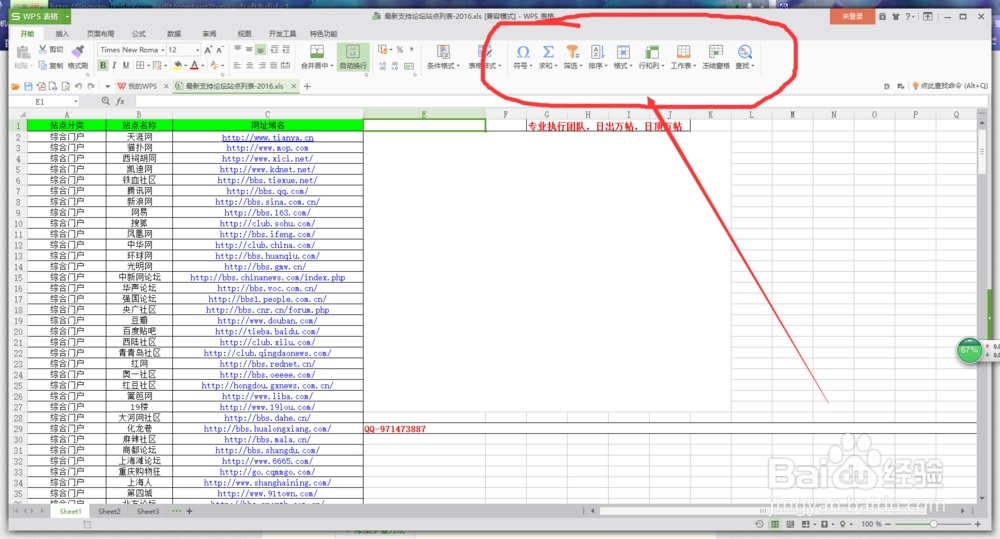The image size is (1000, 539).
Task: Toggle Wrap Text (自动换行) button
Action: tap(353, 55)
